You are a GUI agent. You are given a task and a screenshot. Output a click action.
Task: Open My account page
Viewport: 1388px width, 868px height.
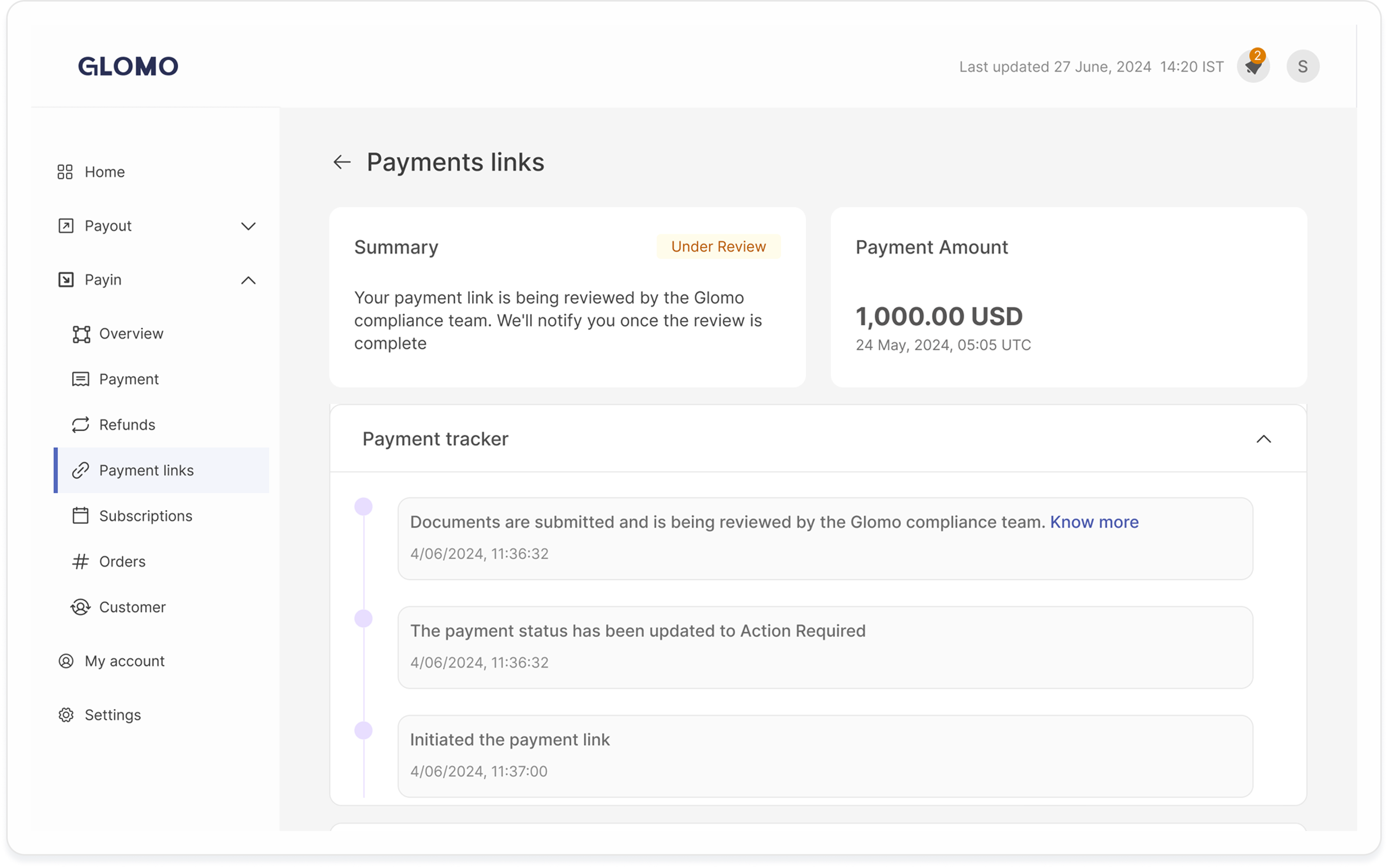(x=125, y=661)
